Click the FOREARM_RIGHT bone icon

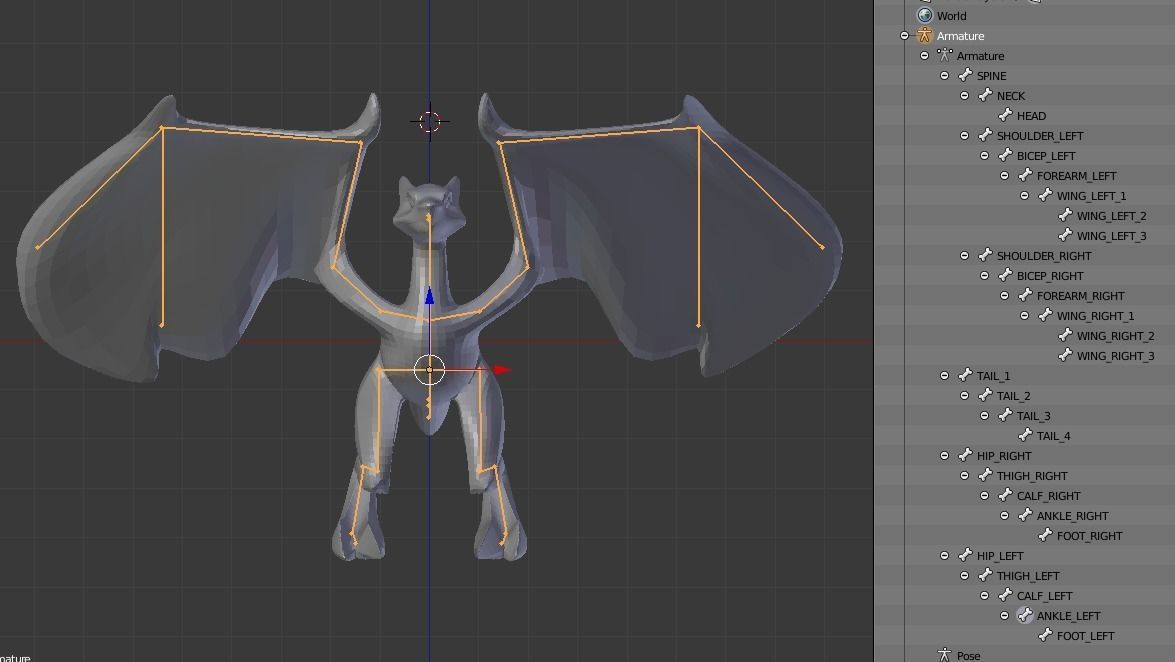pyautogui.click(x=1025, y=295)
